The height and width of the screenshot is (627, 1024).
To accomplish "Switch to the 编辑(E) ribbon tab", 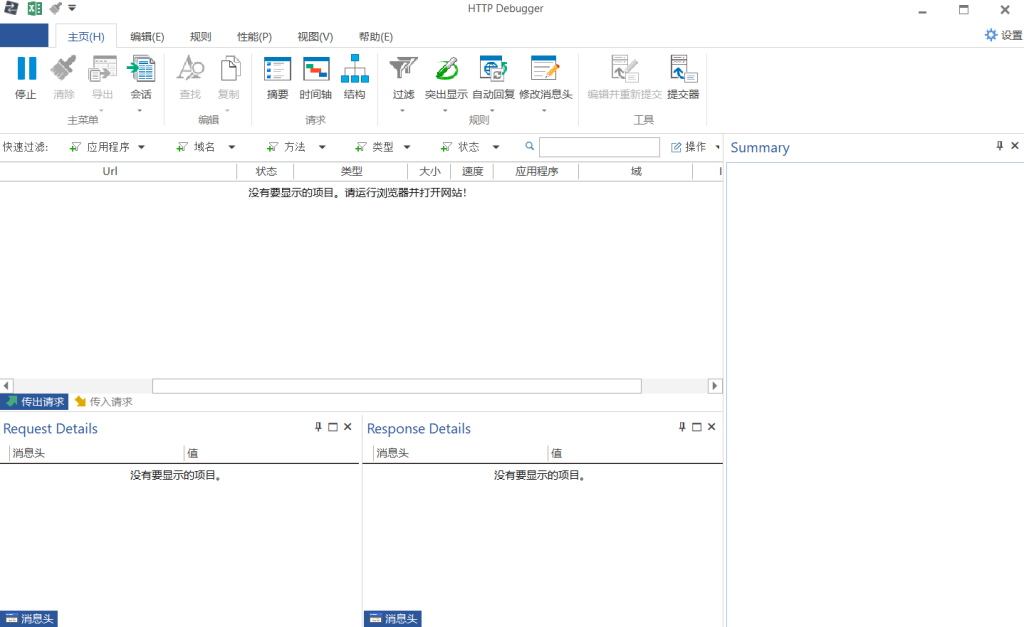I will point(147,37).
